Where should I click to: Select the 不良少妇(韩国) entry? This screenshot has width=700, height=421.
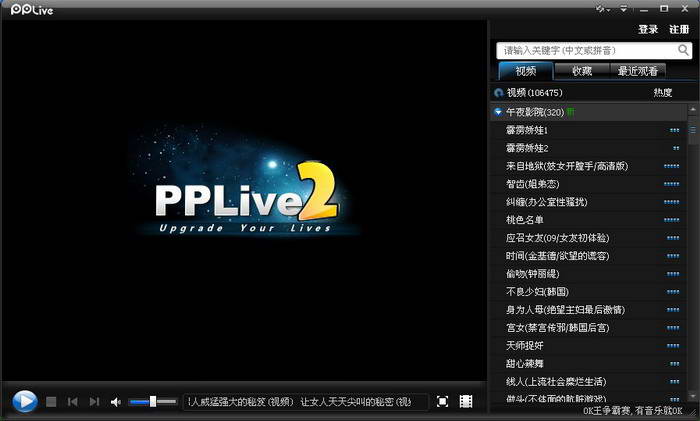pyautogui.click(x=588, y=292)
